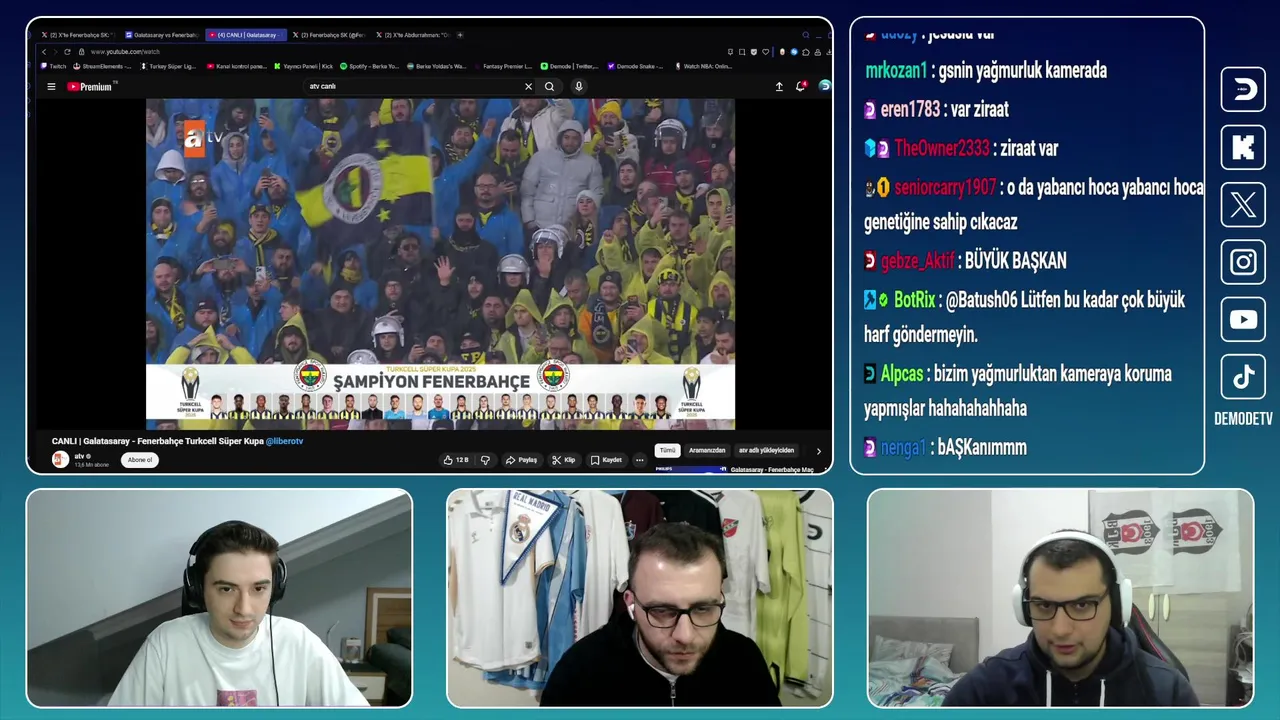Select the atv adlı yükleyiciden chip
1280x720 pixels.
(x=766, y=450)
